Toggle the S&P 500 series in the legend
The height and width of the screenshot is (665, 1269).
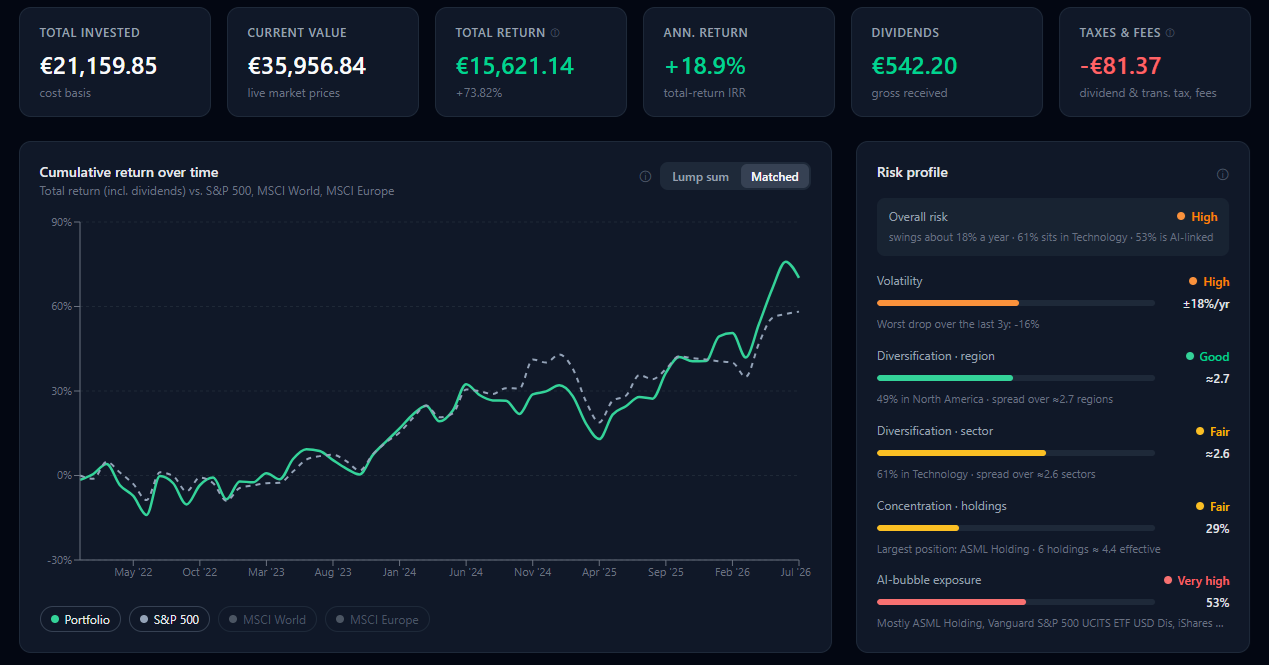pyautogui.click(x=170, y=619)
